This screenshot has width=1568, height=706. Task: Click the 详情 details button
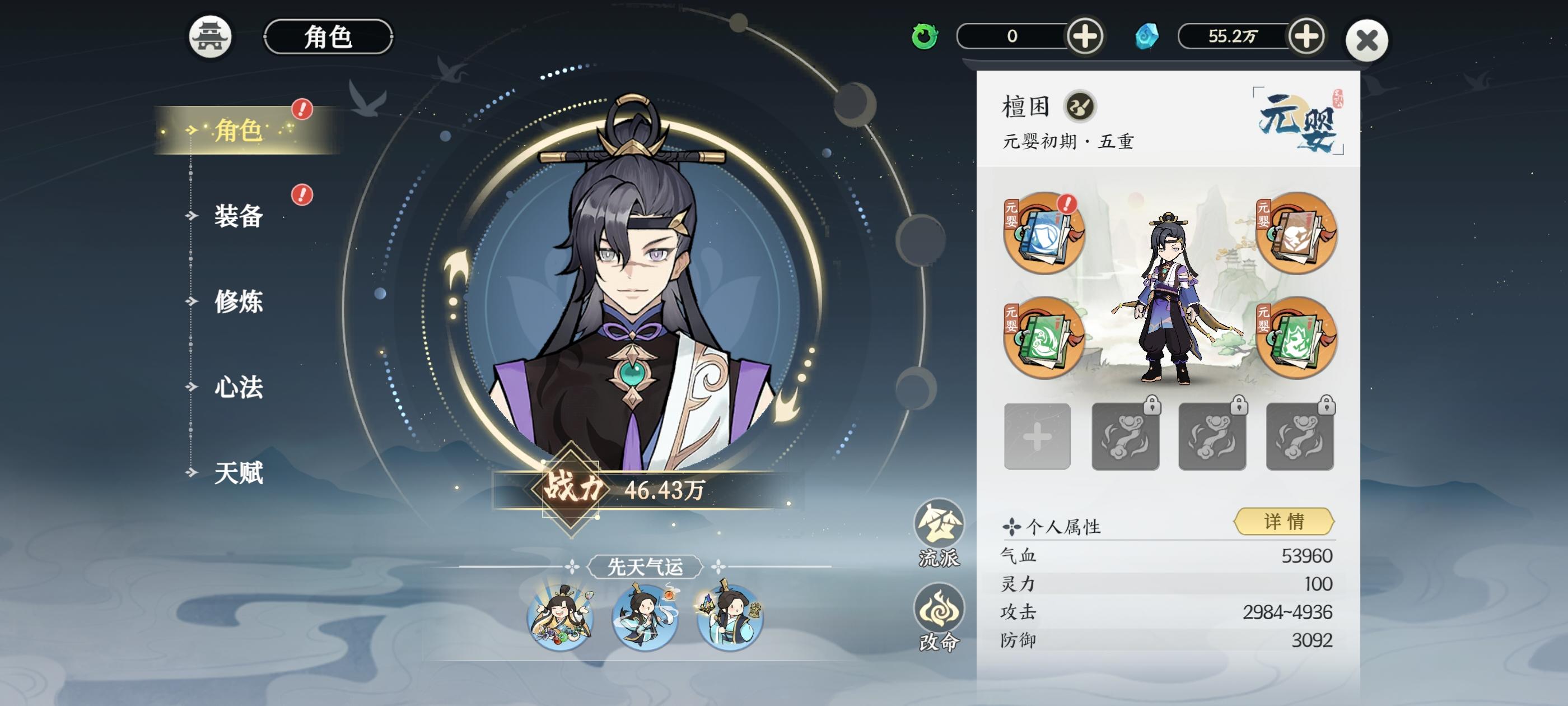(1284, 522)
